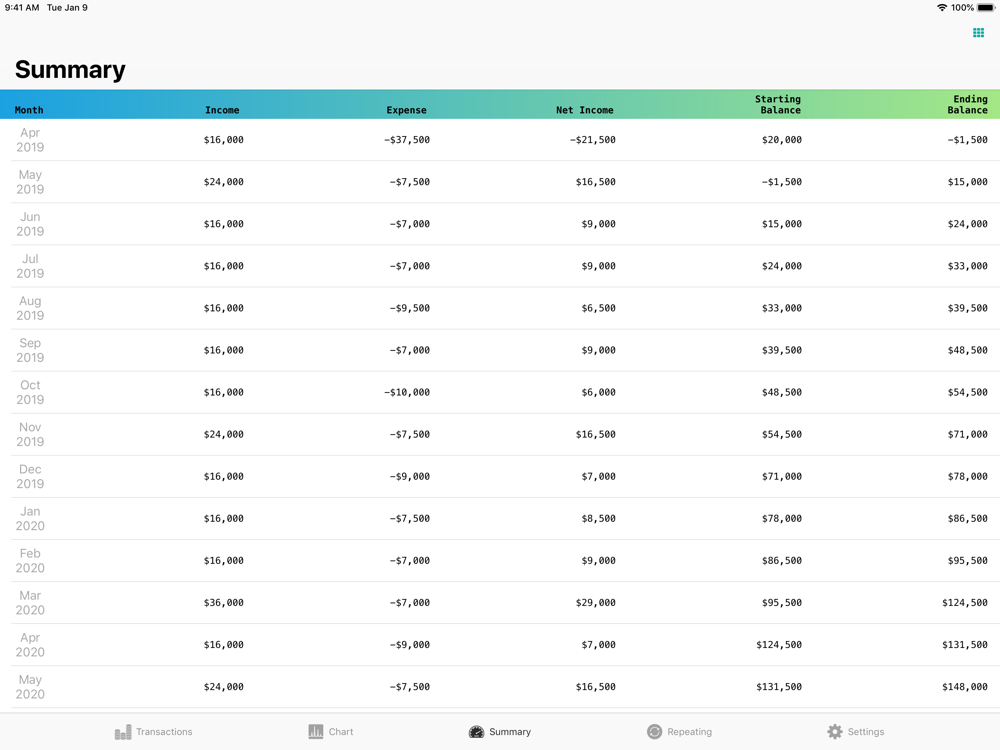1000x750 pixels.
Task: Select the Jul 2019 month row
Action: 500,266
